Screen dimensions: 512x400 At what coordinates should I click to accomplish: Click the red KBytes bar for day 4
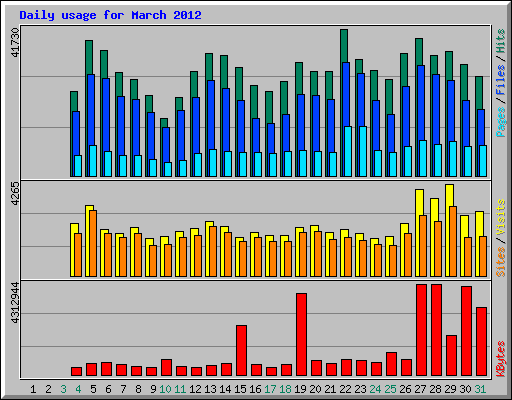click(77, 372)
